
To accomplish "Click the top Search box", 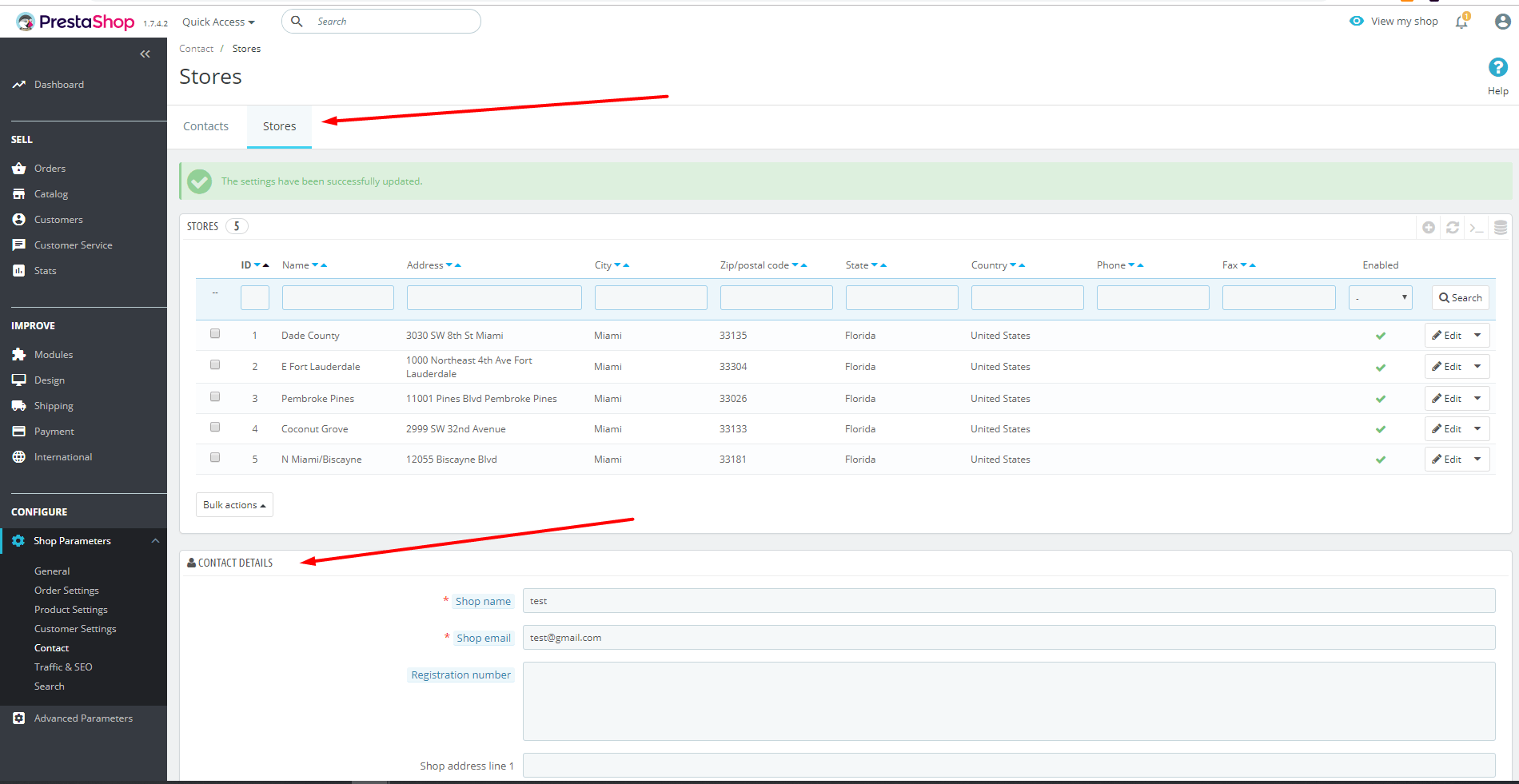I will pos(381,22).
